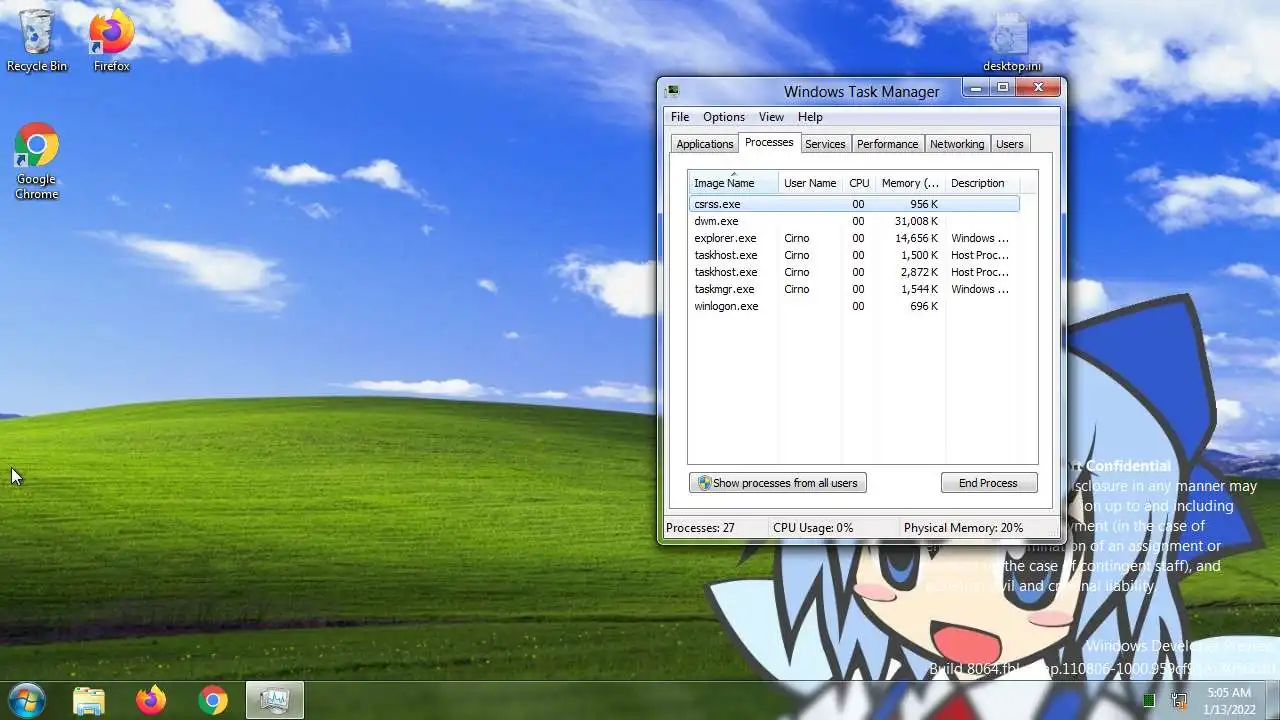
Task: Select the Google Chrome desktop shortcut
Action: 37,161
